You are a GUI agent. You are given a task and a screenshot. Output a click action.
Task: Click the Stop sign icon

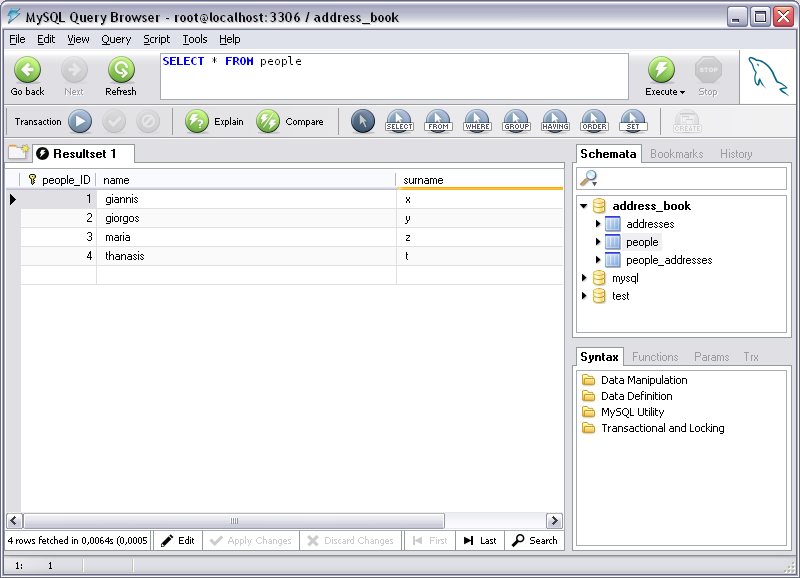[708, 70]
